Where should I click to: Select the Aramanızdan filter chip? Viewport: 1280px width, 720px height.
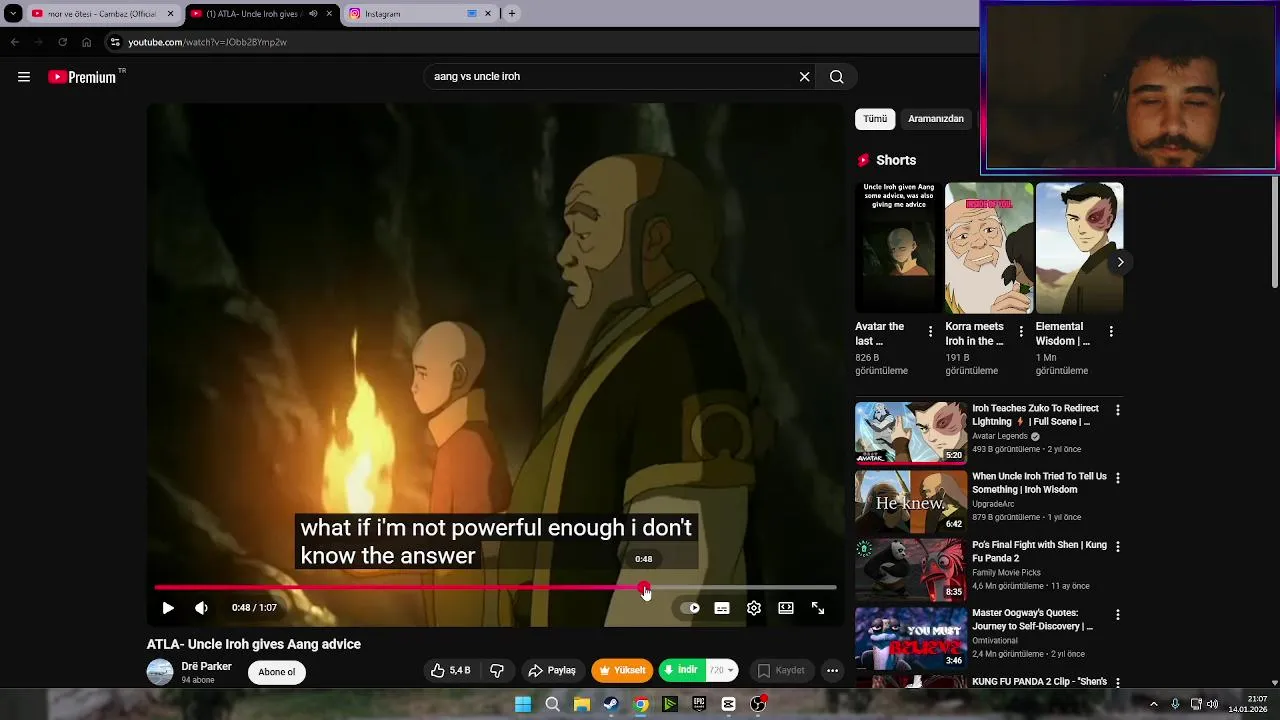point(936,119)
